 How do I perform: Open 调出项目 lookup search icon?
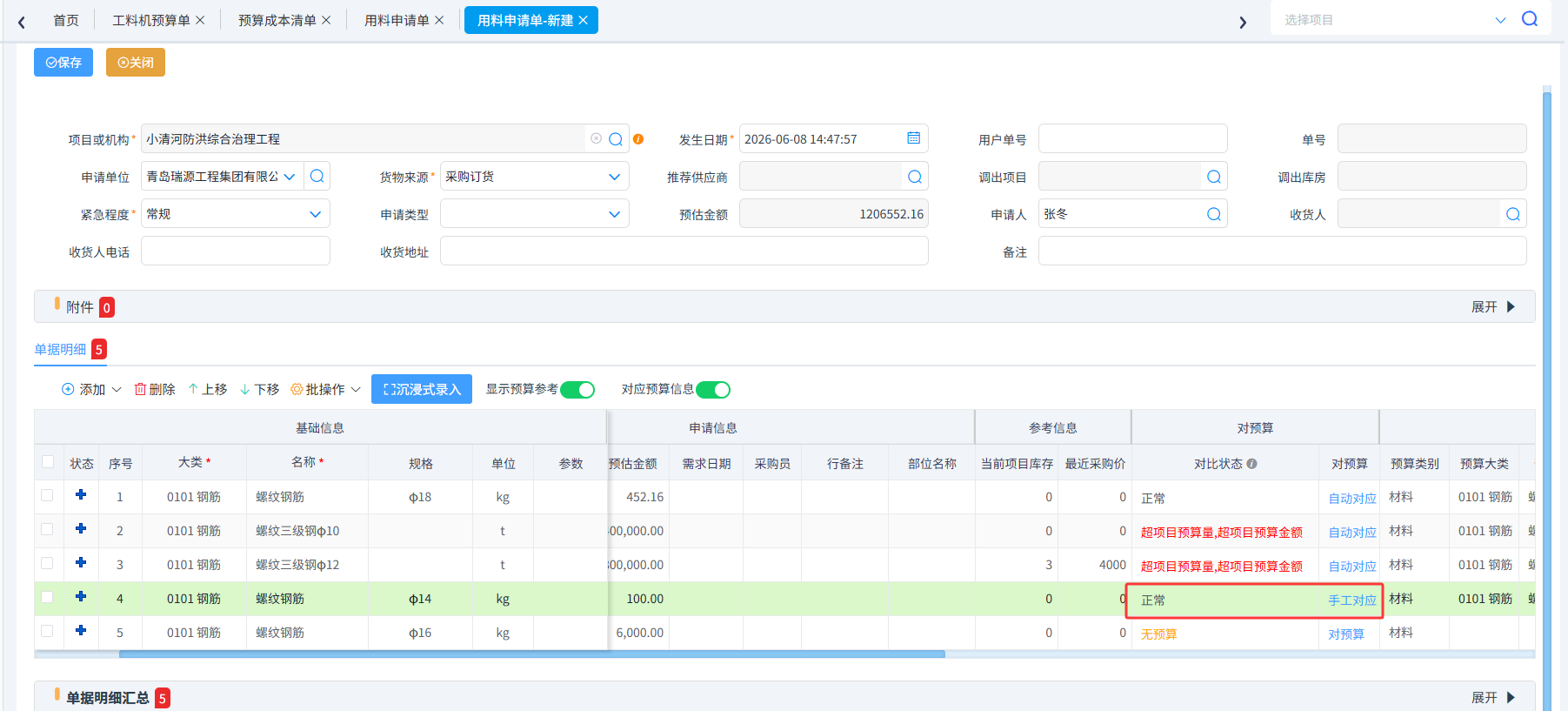click(1214, 177)
